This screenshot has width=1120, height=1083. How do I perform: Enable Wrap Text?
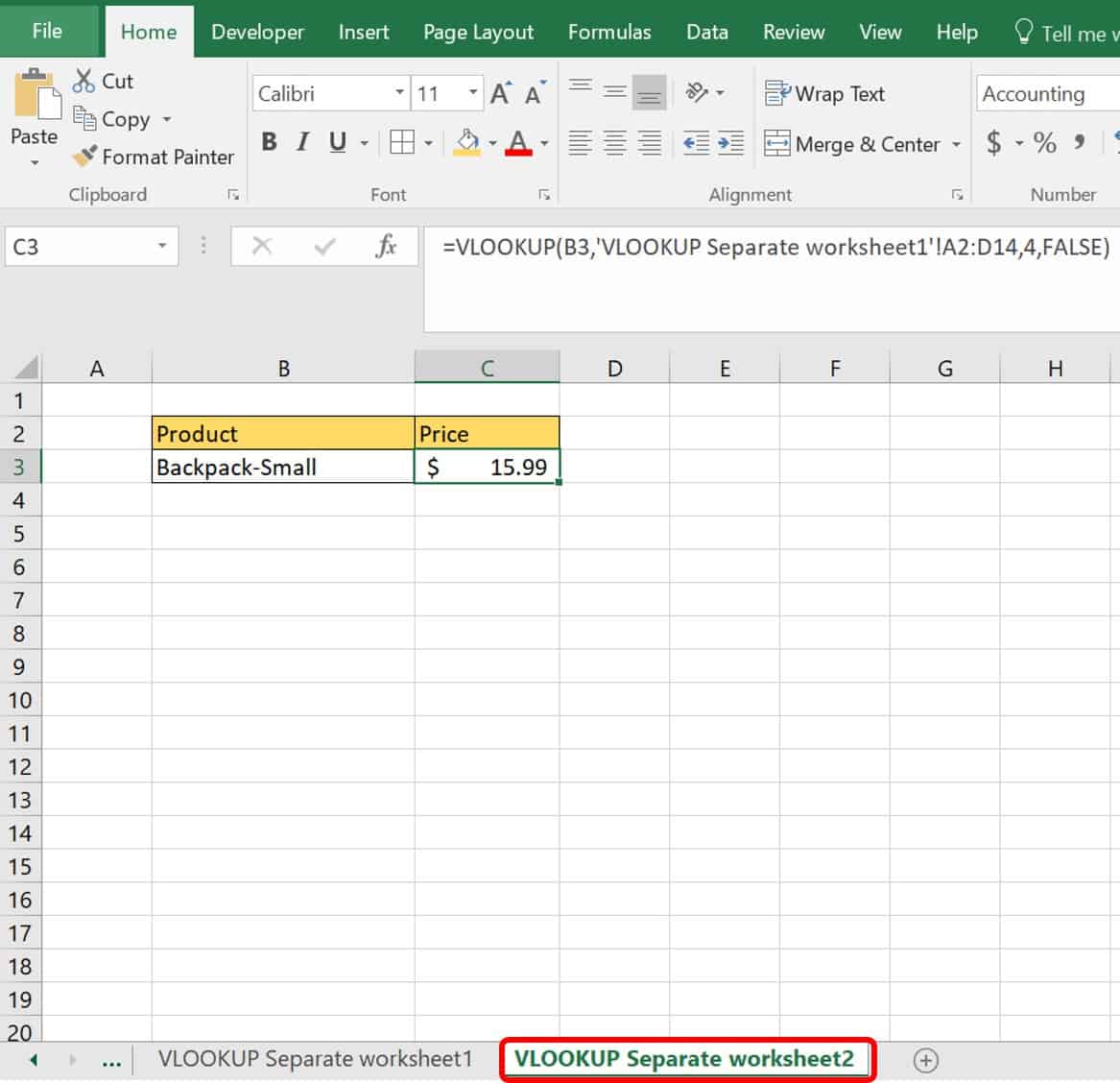coord(825,93)
